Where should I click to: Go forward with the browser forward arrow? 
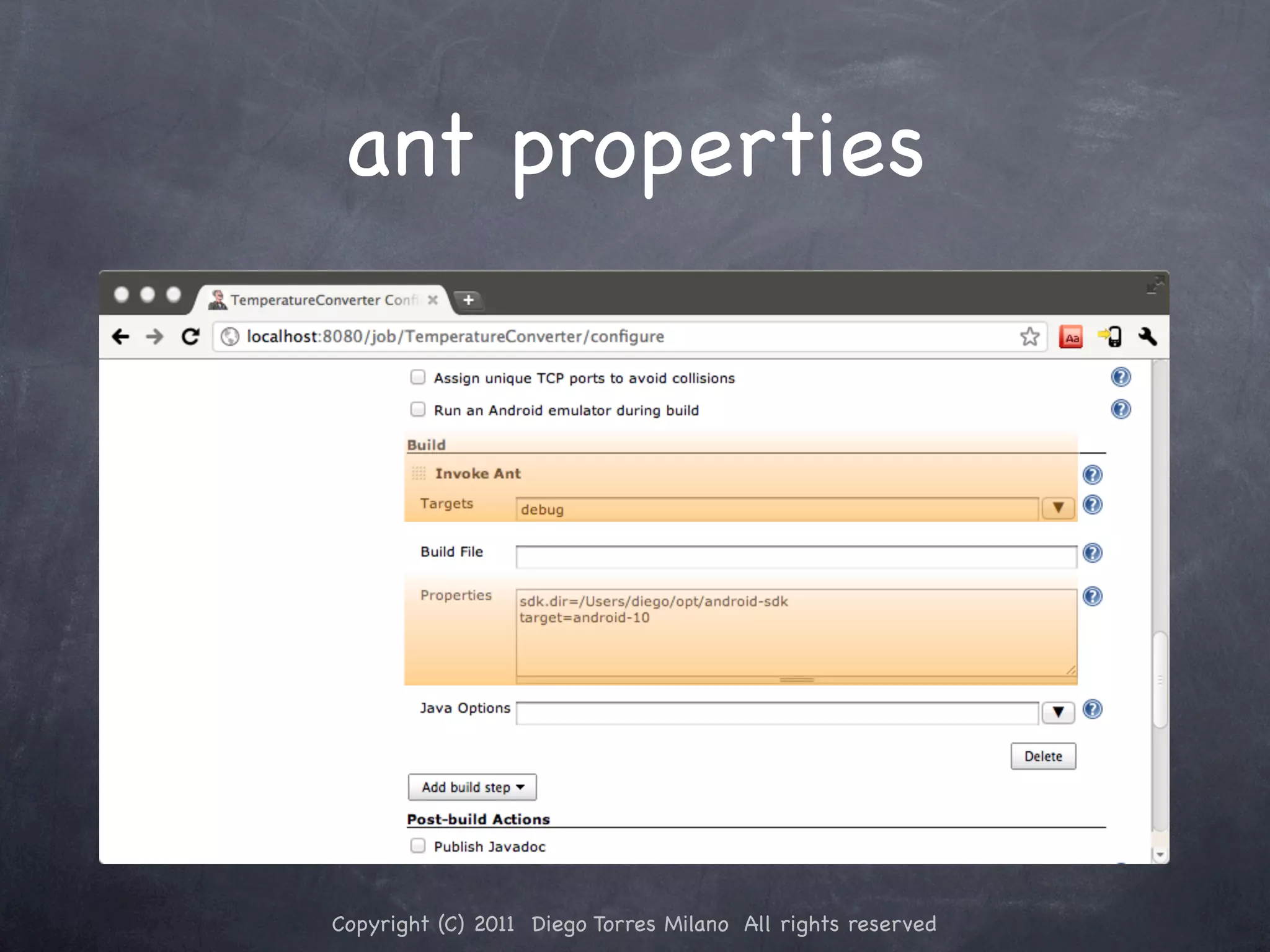point(154,337)
